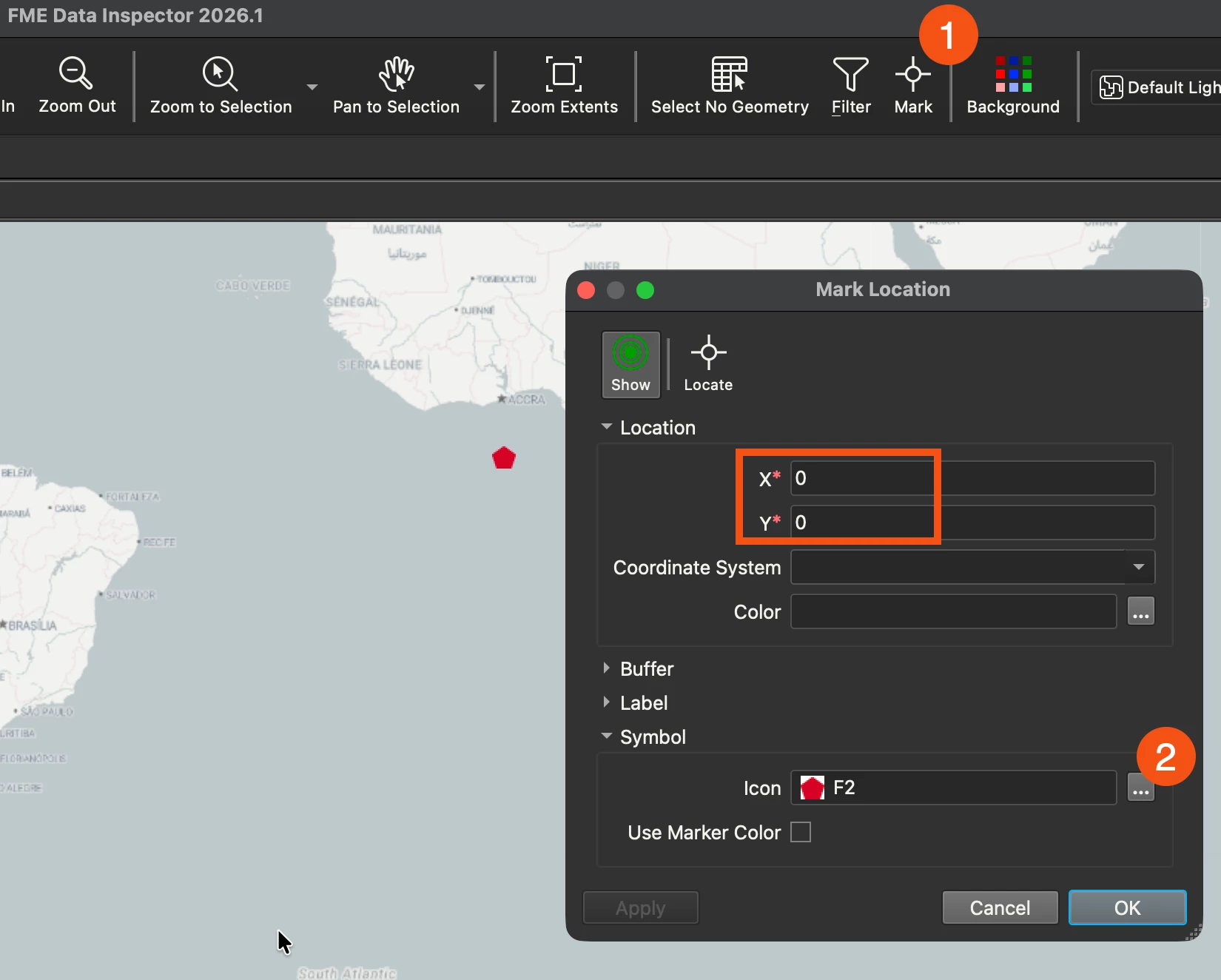This screenshot has width=1221, height=980.
Task: Click the Zoom Extents icon
Action: tap(564, 74)
